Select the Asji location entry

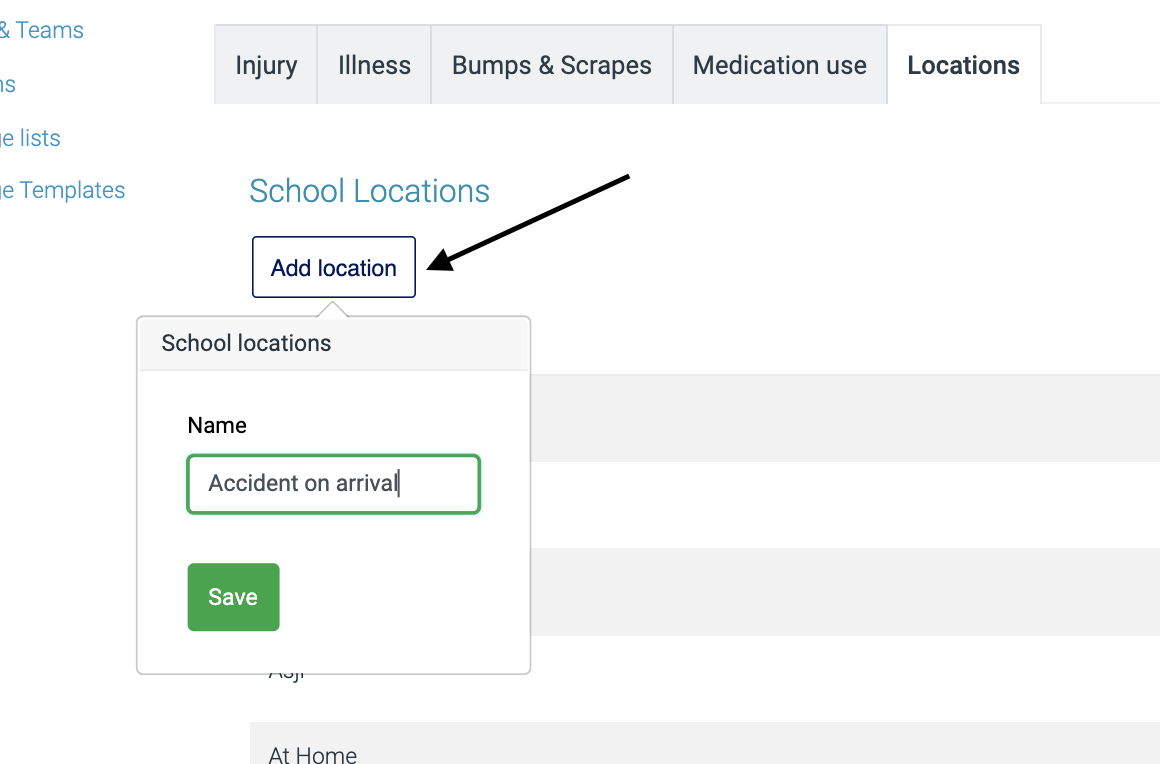289,668
